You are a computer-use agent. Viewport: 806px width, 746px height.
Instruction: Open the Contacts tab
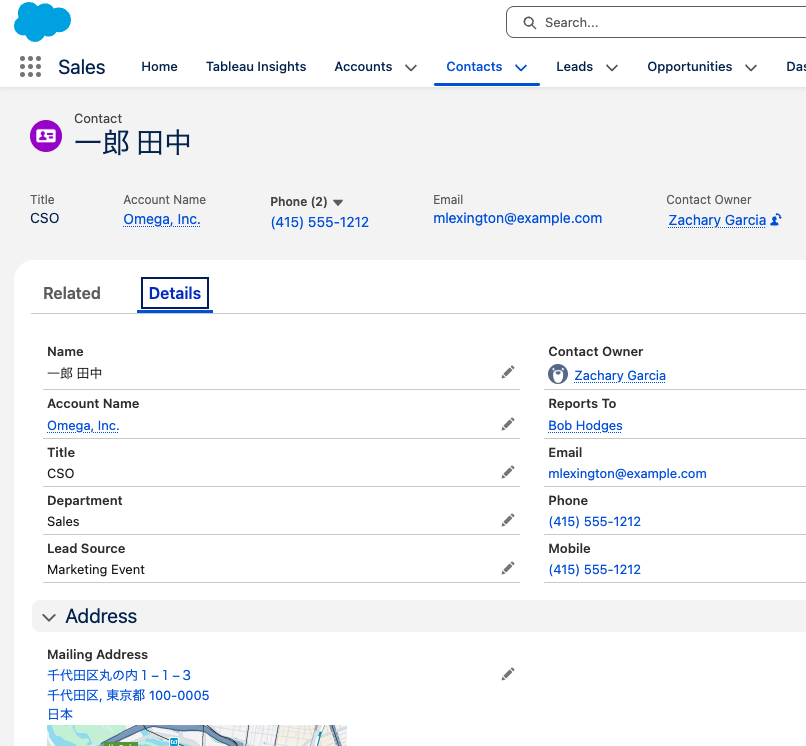point(474,67)
